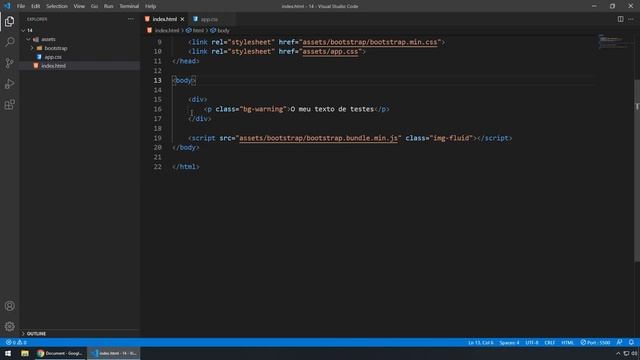Click the code minimap preview
640x360 pixels.
pyautogui.click(x=612, y=41)
